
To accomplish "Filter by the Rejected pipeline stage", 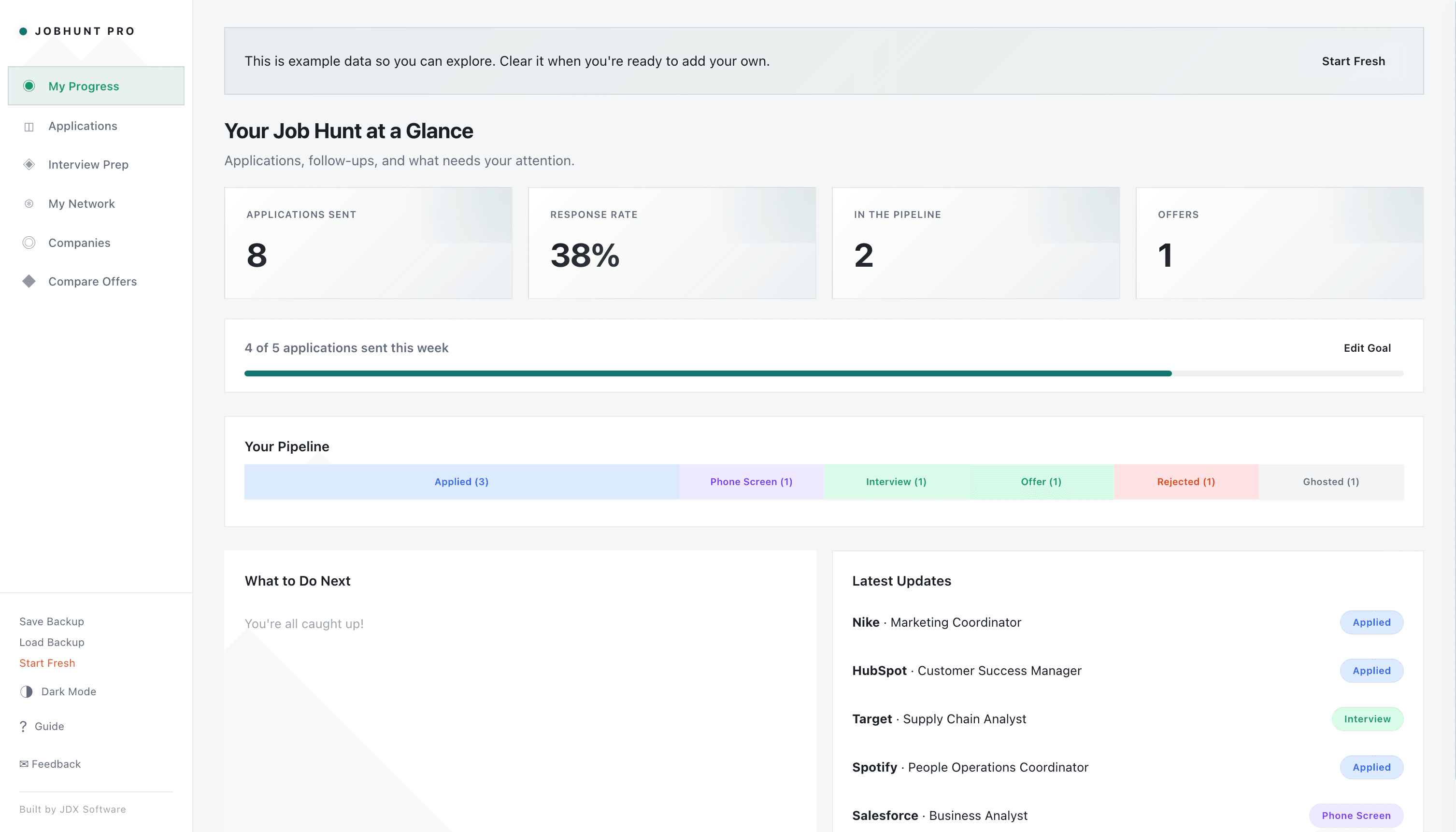I will coord(1185,481).
